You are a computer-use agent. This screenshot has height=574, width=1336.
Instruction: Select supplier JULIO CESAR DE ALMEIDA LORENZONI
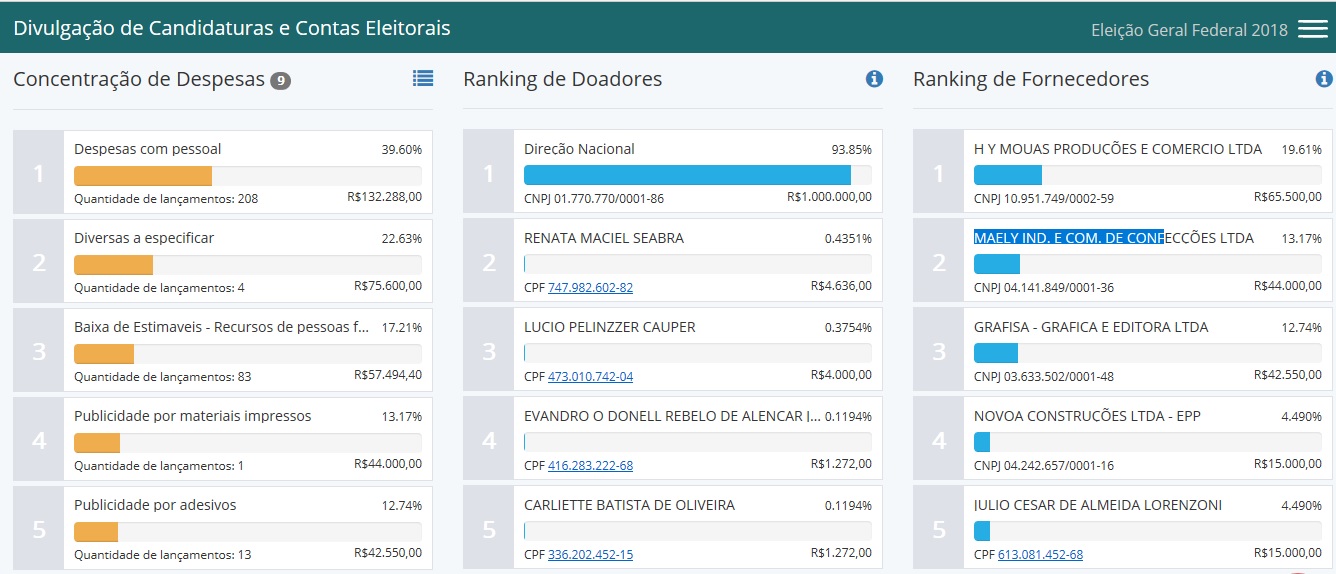point(1098,505)
